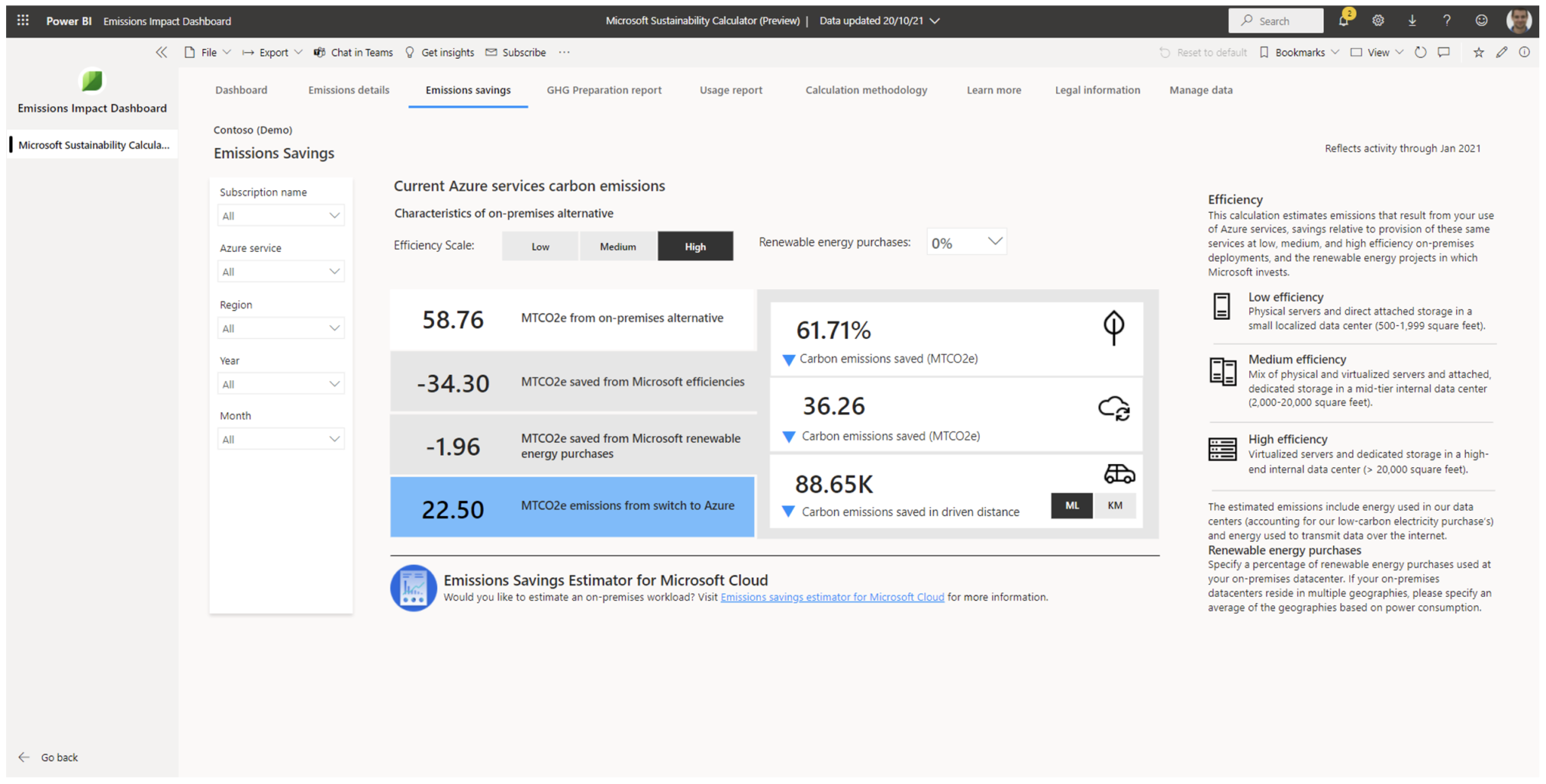This screenshot has width=1546, height=784.
Task: Click the more options ellipsis in toolbar
Action: (x=565, y=52)
